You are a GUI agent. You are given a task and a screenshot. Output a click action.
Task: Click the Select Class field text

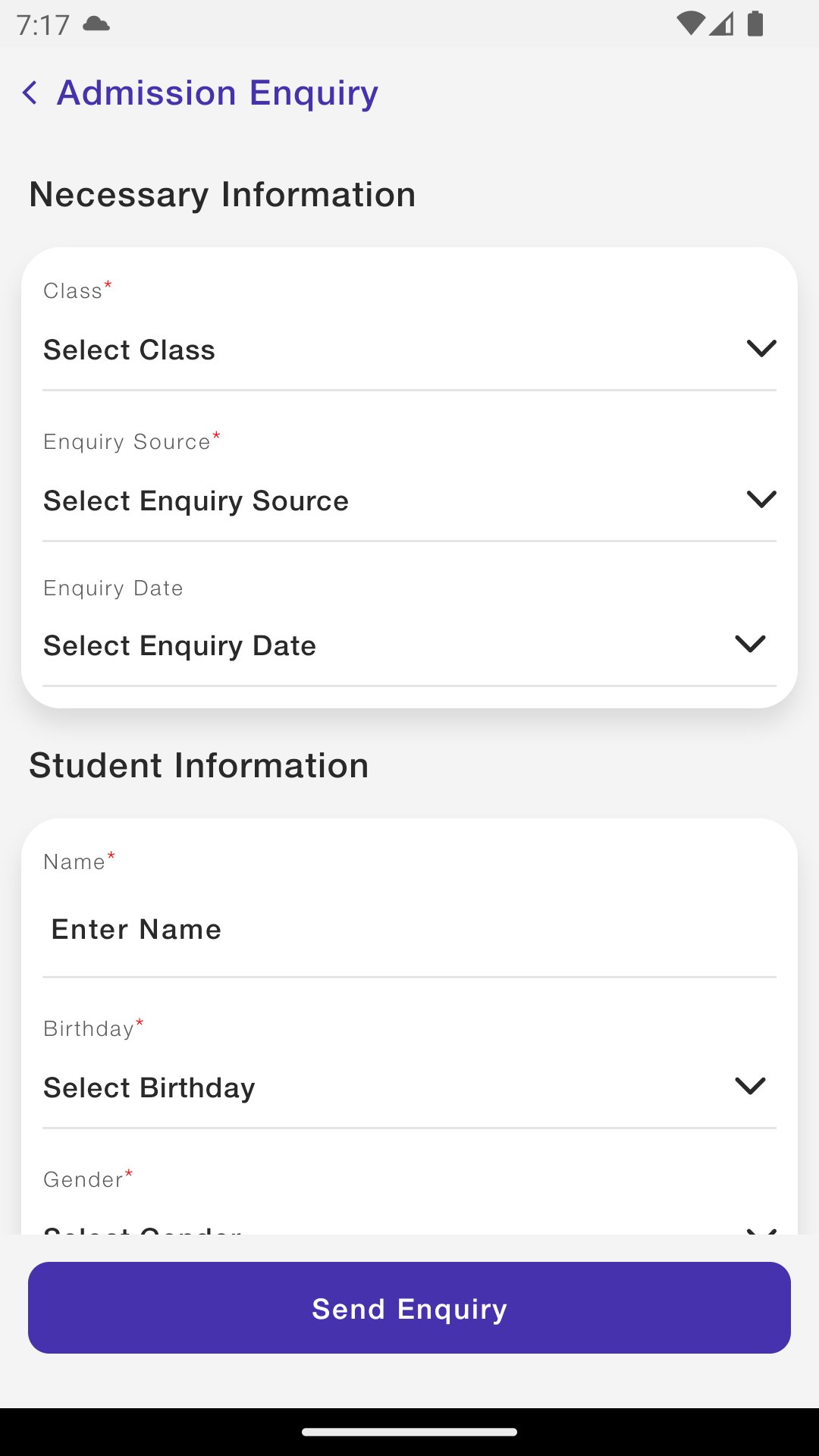(130, 350)
